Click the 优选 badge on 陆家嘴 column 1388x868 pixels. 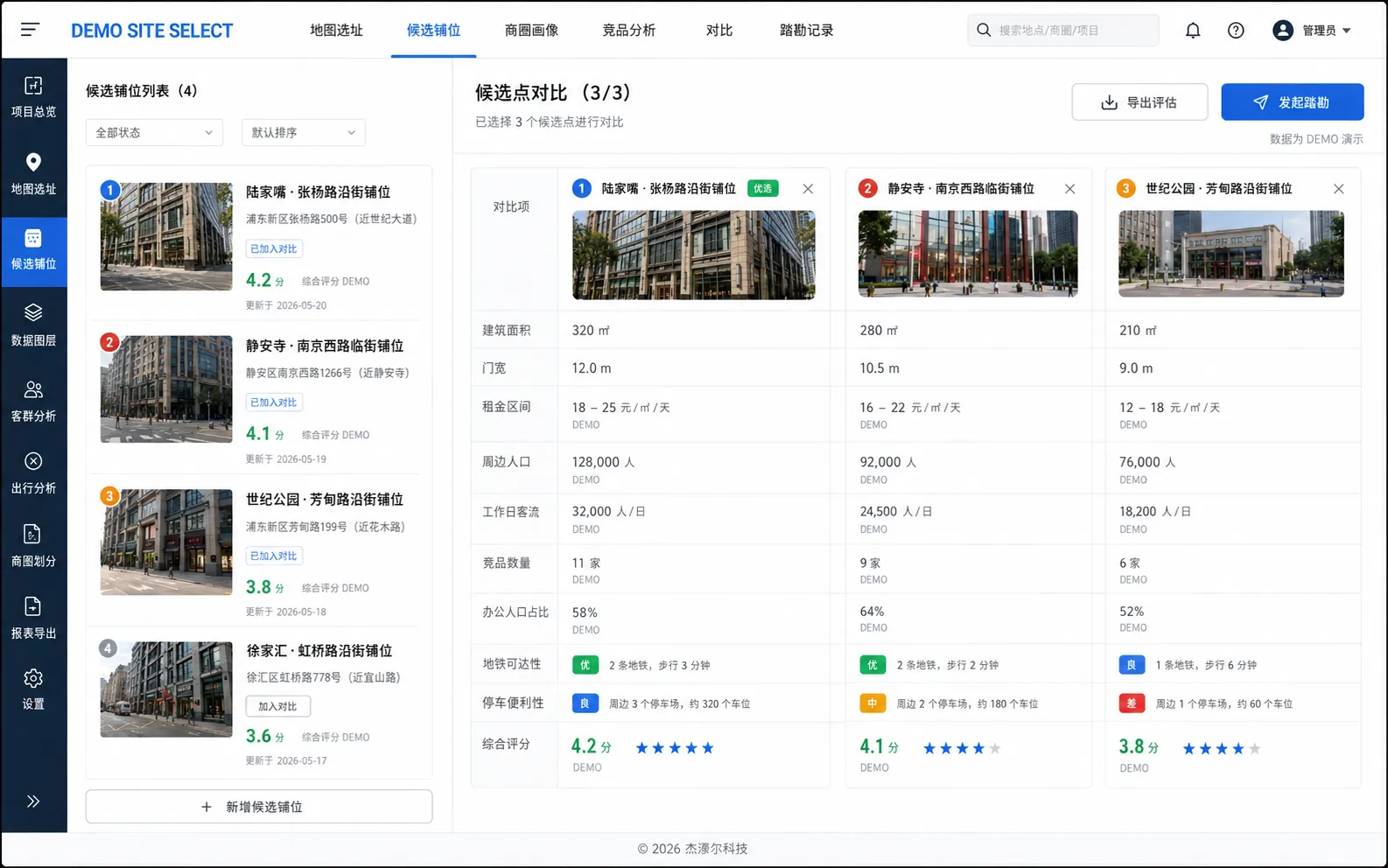point(763,188)
